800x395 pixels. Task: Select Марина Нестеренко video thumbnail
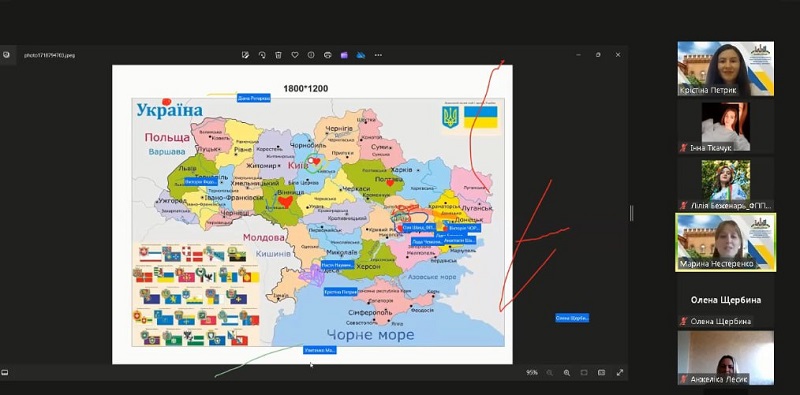(726, 242)
